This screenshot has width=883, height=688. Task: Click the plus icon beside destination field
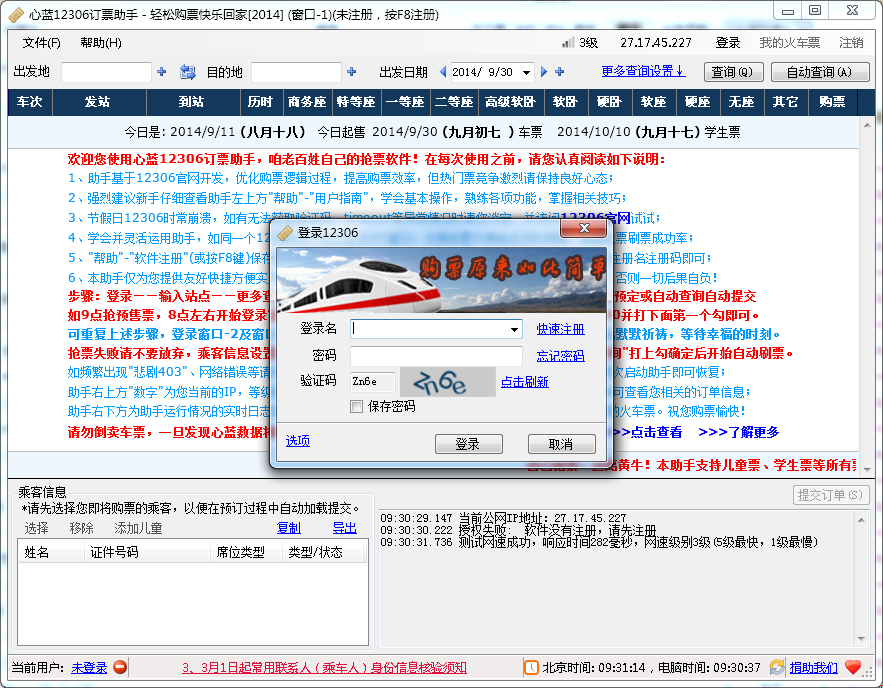(x=352, y=72)
